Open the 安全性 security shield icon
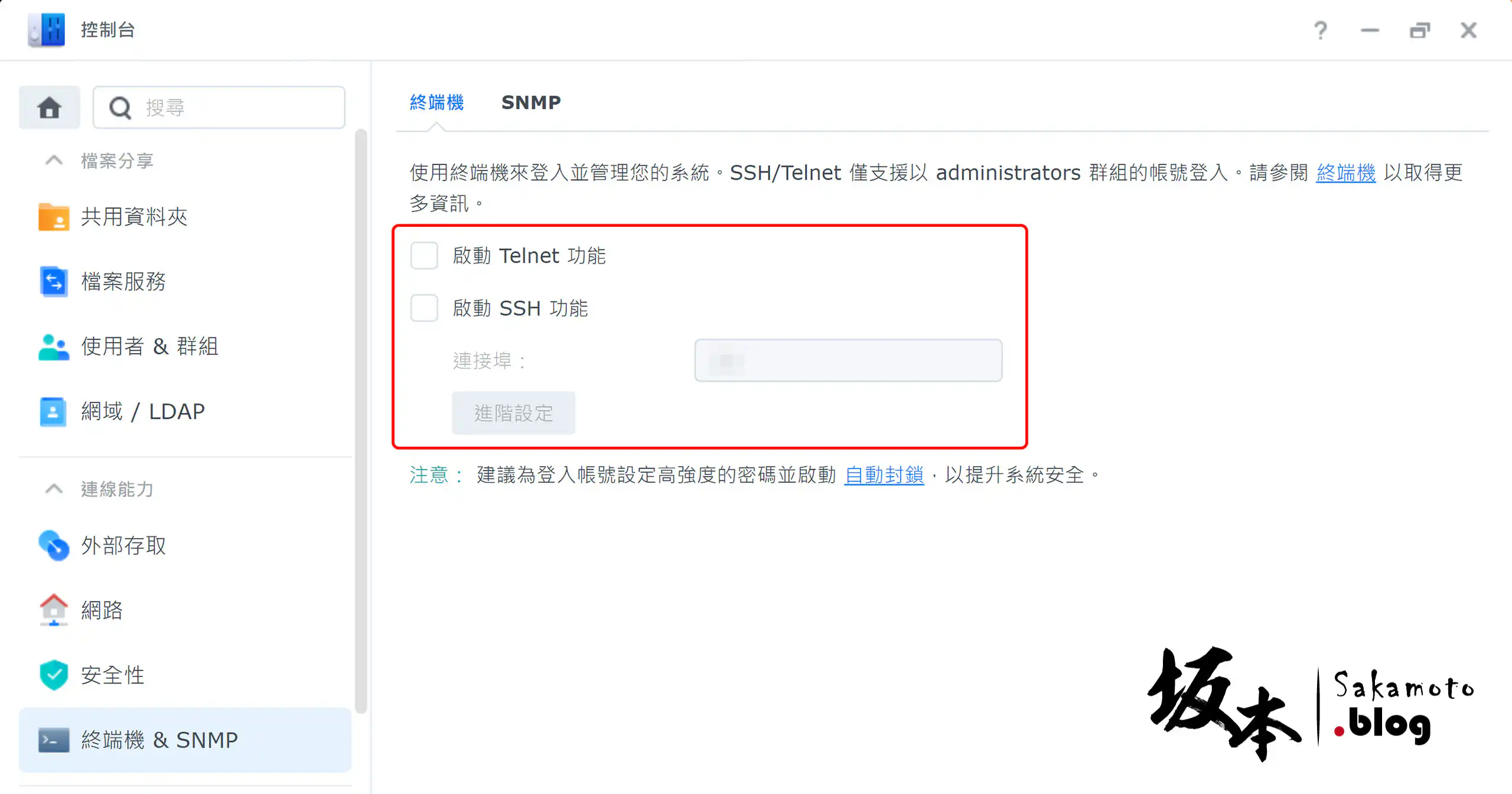This screenshot has width=1512, height=794. (x=53, y=675)
